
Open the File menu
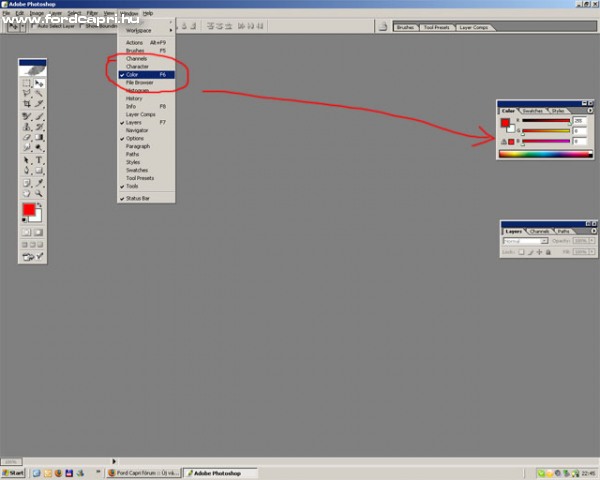6,13
